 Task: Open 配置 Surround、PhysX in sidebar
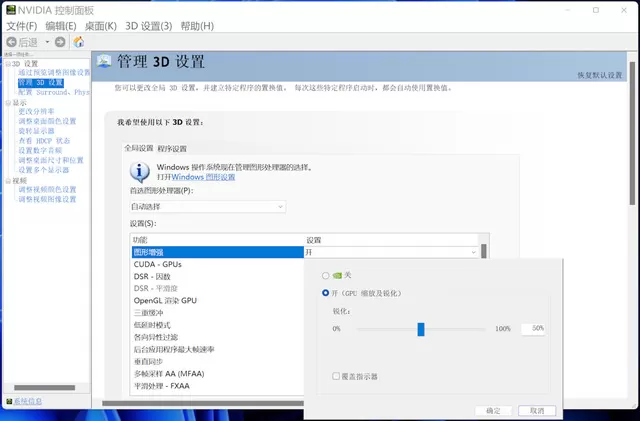pos(54,92)
